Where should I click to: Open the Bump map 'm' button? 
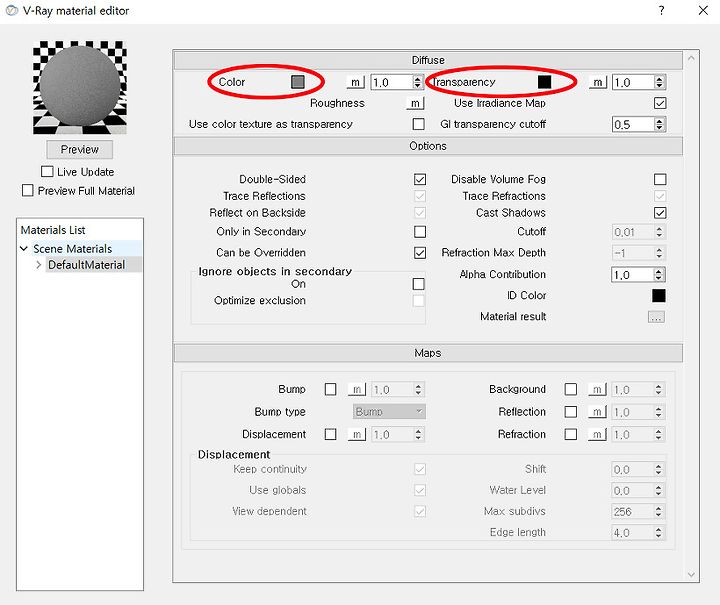(x=357, y=389)
